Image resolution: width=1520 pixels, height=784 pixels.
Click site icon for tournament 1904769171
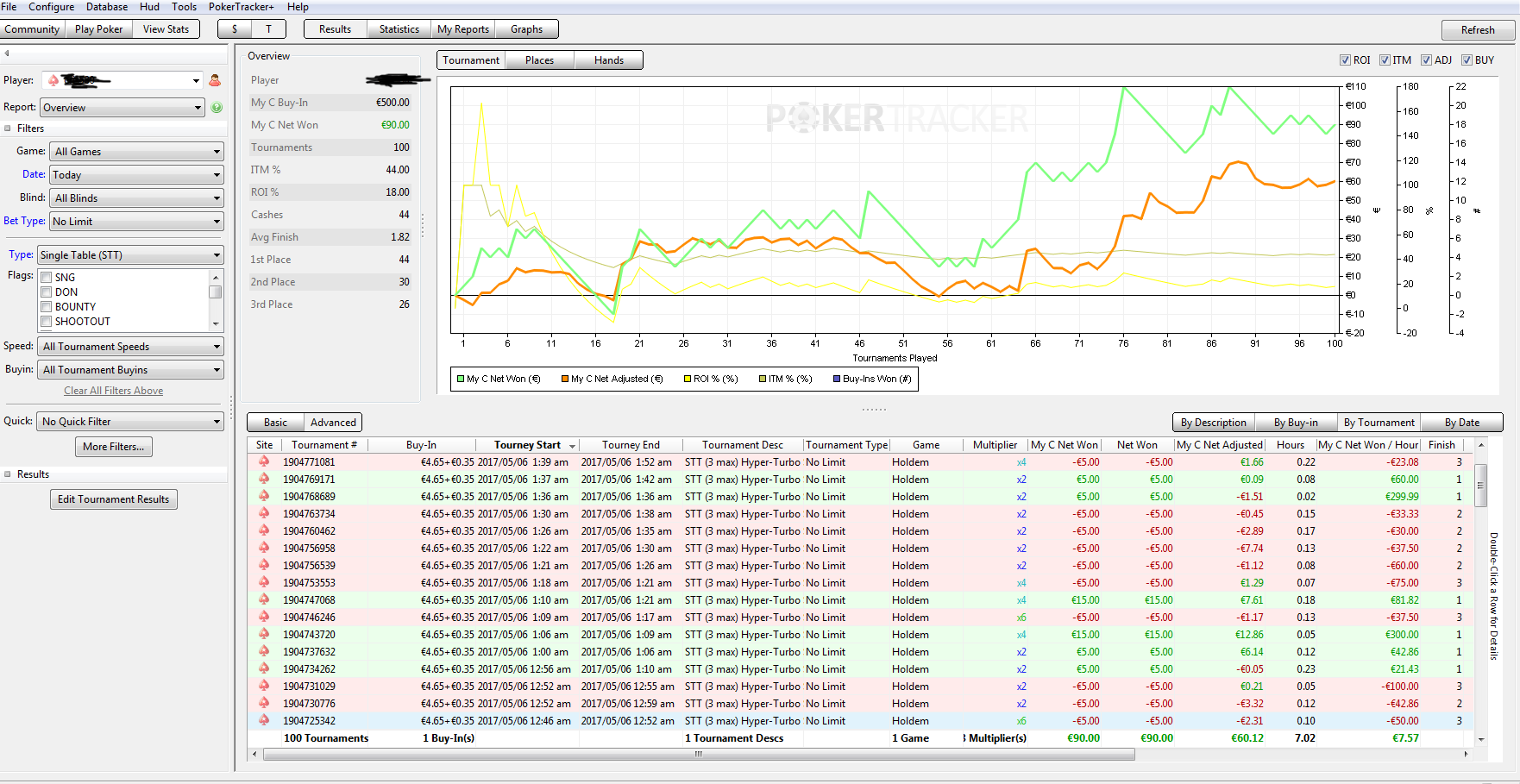(264, 479)
